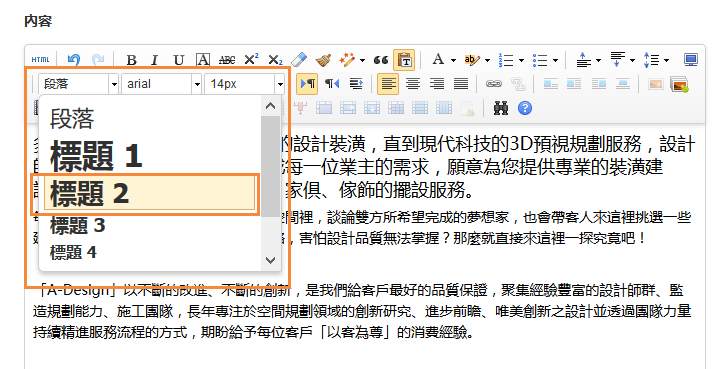Undo the last edit

(x=74, y=60)
